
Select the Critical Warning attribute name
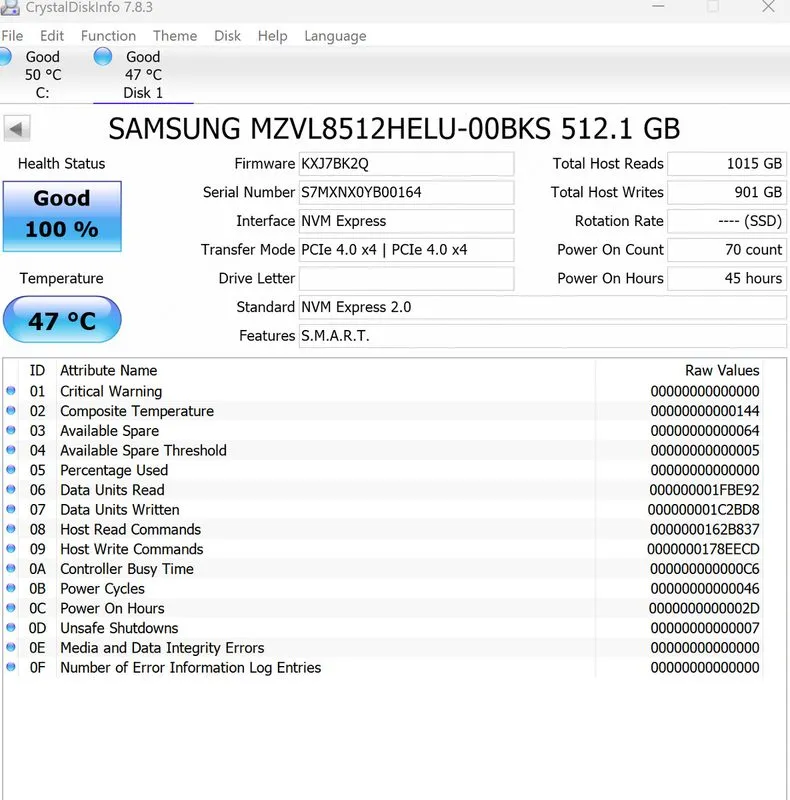pos(111,391)
